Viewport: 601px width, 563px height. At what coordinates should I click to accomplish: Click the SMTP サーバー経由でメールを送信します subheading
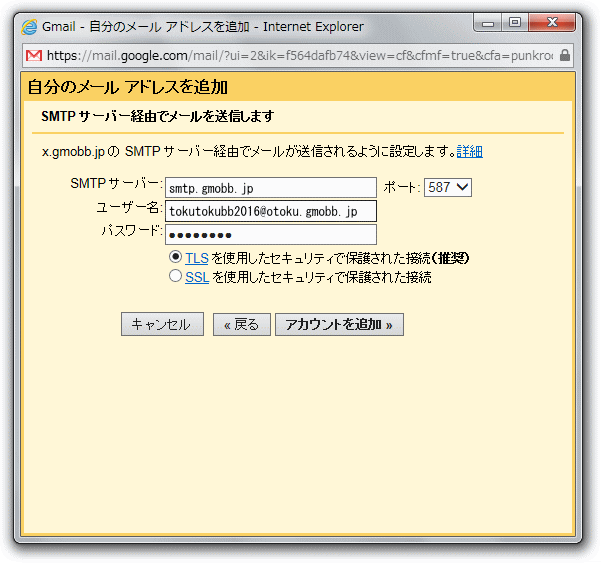coord(158,116)
